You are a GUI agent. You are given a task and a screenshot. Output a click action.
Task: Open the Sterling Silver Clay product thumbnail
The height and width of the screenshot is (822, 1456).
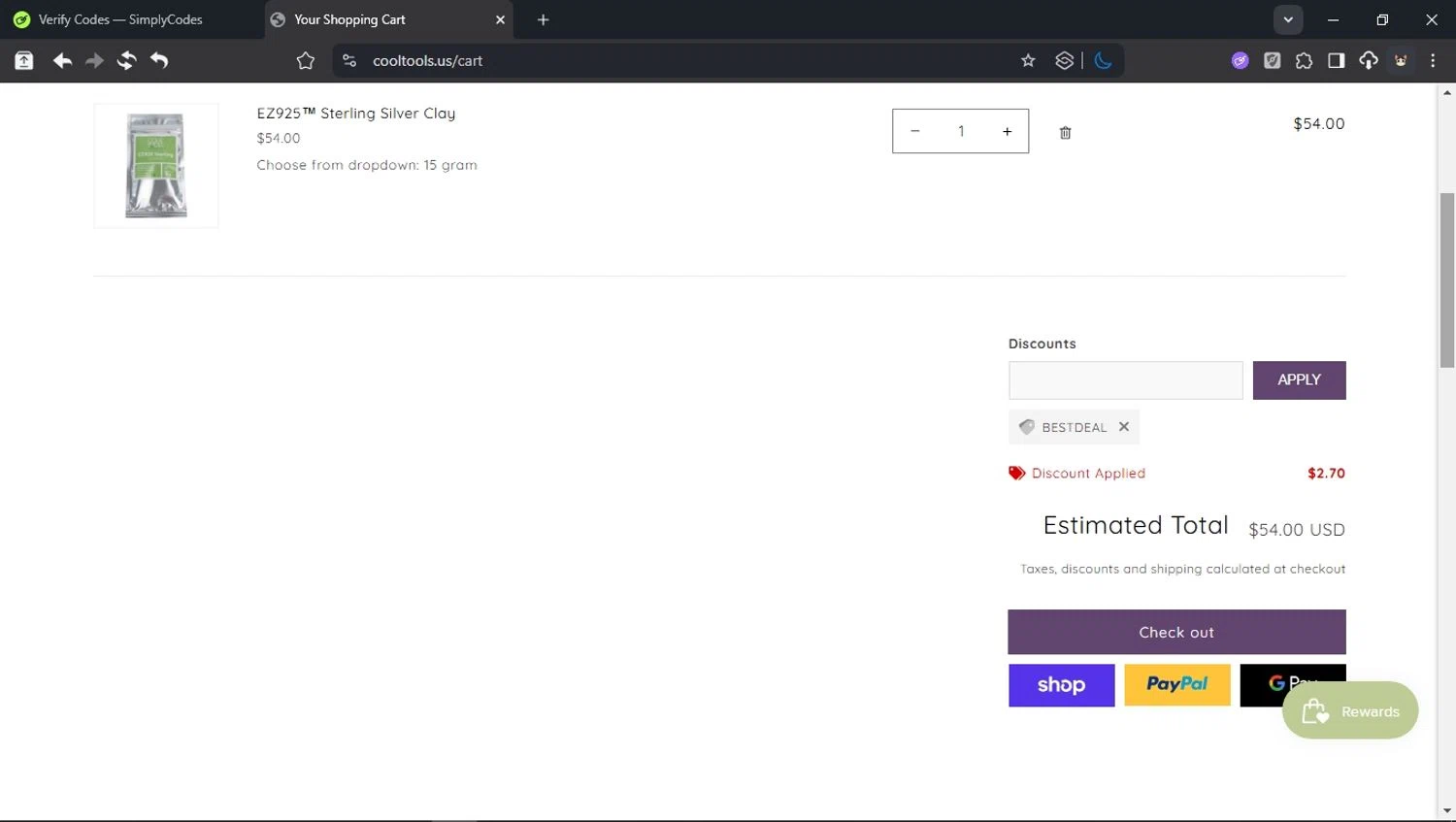pos(156,166)
